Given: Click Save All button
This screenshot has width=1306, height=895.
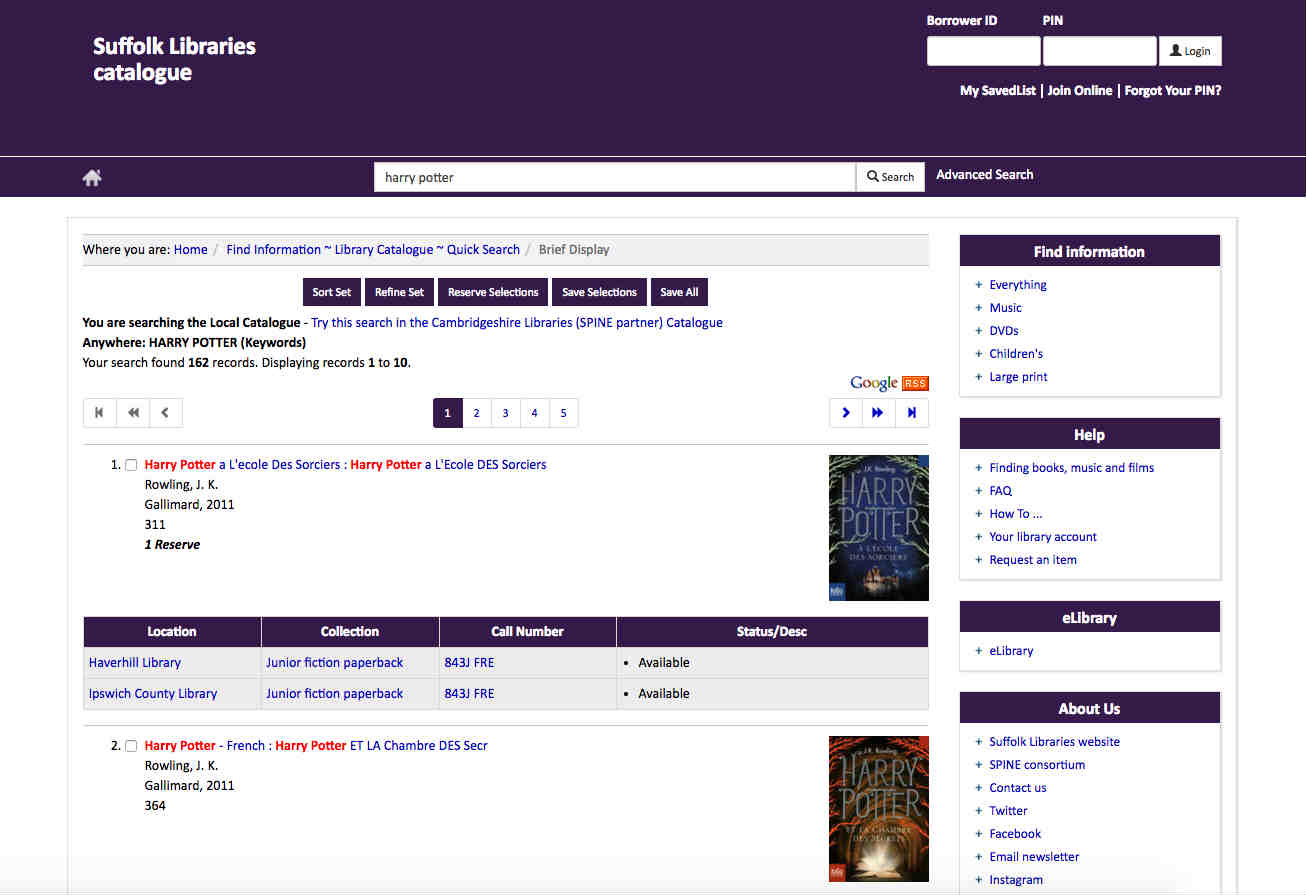Looking at the screenshot, I should click(x=679, y=292).
